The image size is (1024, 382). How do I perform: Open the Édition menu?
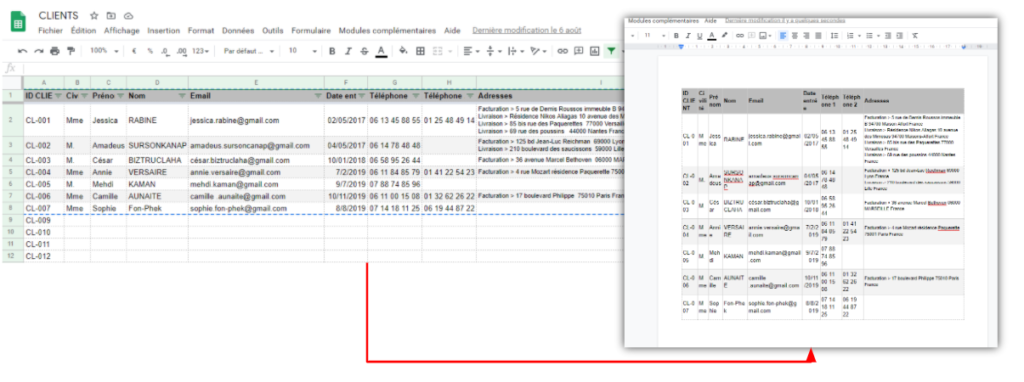pos(84,31)
